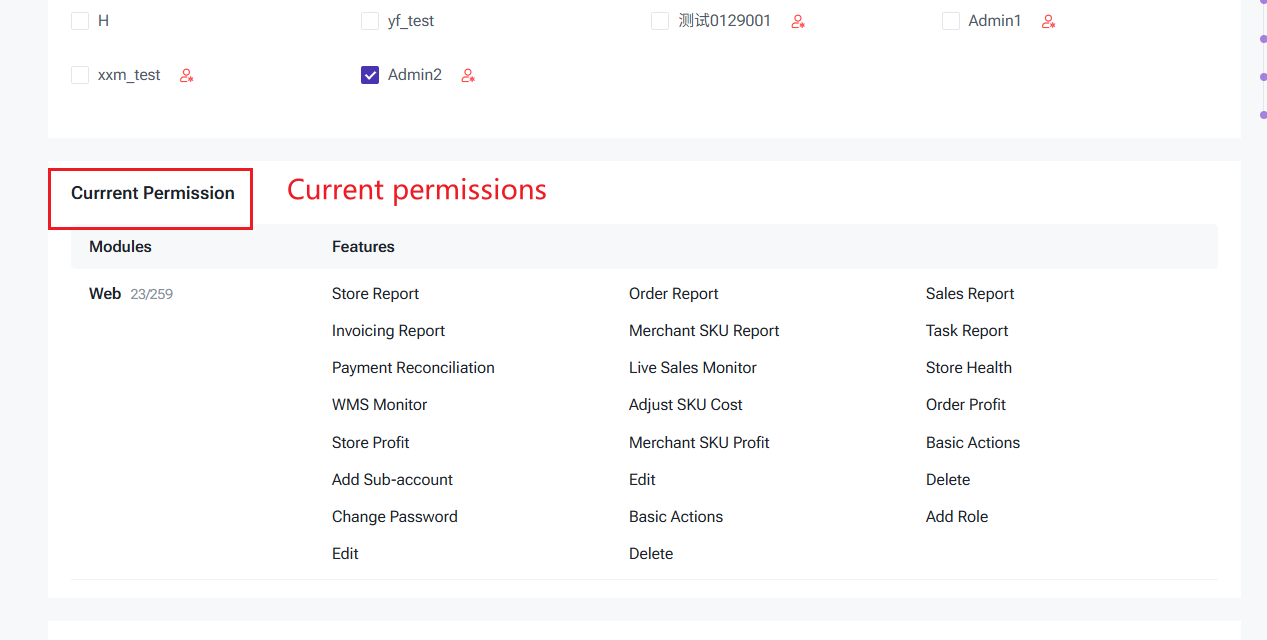Click the Modules column header
Viewport: 1267px width, 640px height.
[x=120, y=247]
